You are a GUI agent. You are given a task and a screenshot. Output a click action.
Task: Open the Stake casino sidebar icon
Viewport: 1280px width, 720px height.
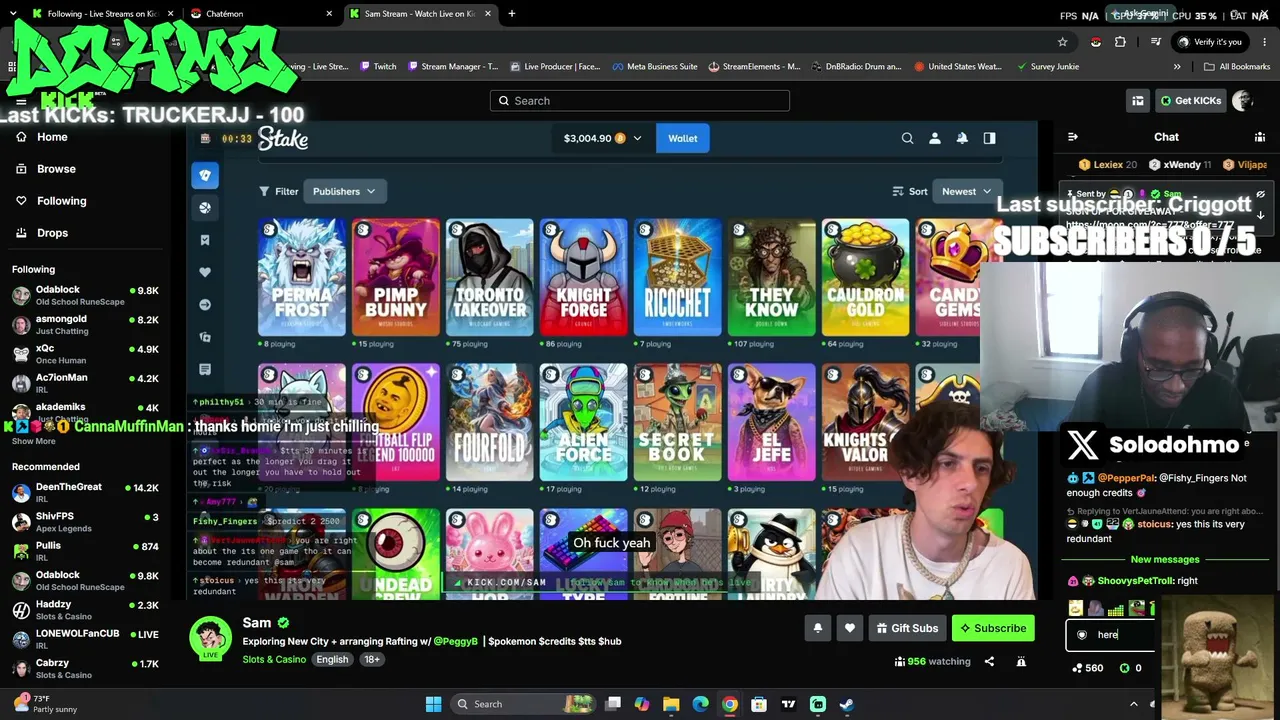[x=205, y=175]
